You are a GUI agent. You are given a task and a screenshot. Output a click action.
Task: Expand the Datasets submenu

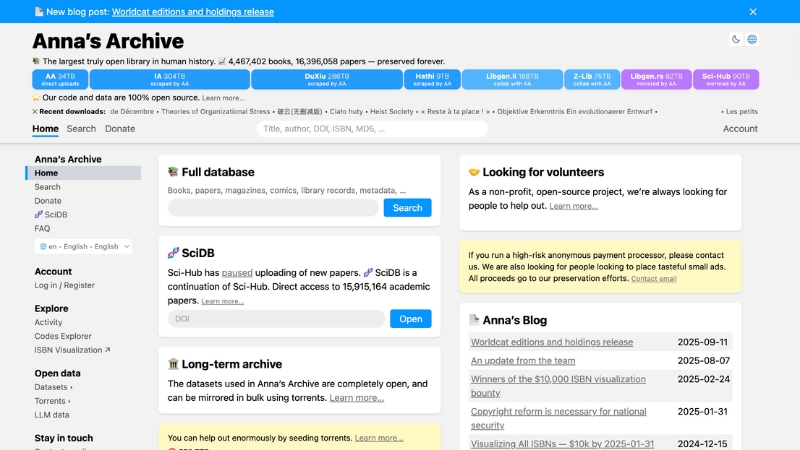[53, 387]
